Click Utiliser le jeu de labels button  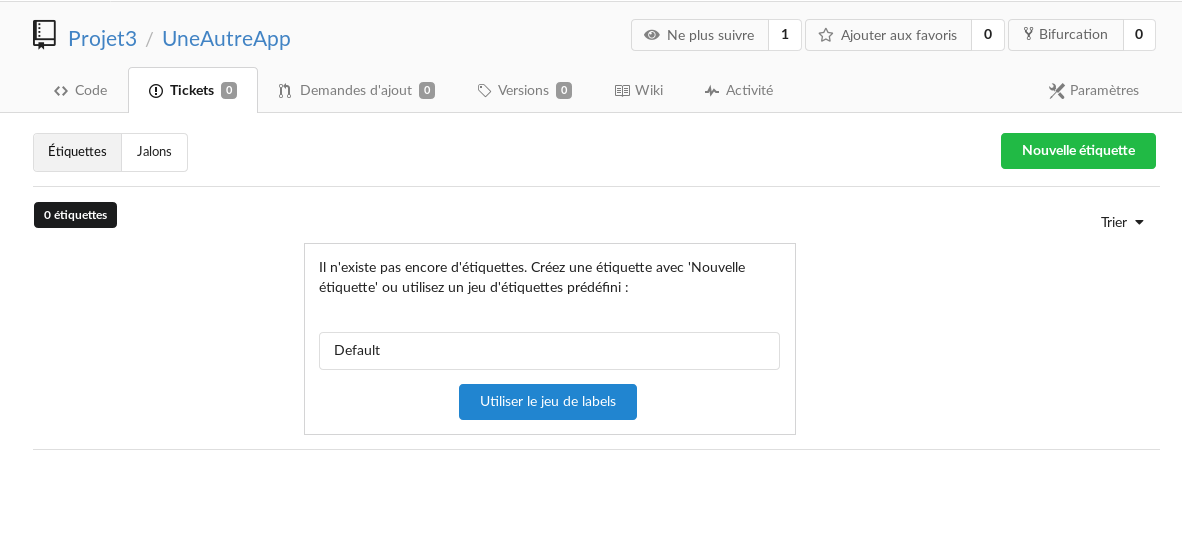[x=548, y=402]
